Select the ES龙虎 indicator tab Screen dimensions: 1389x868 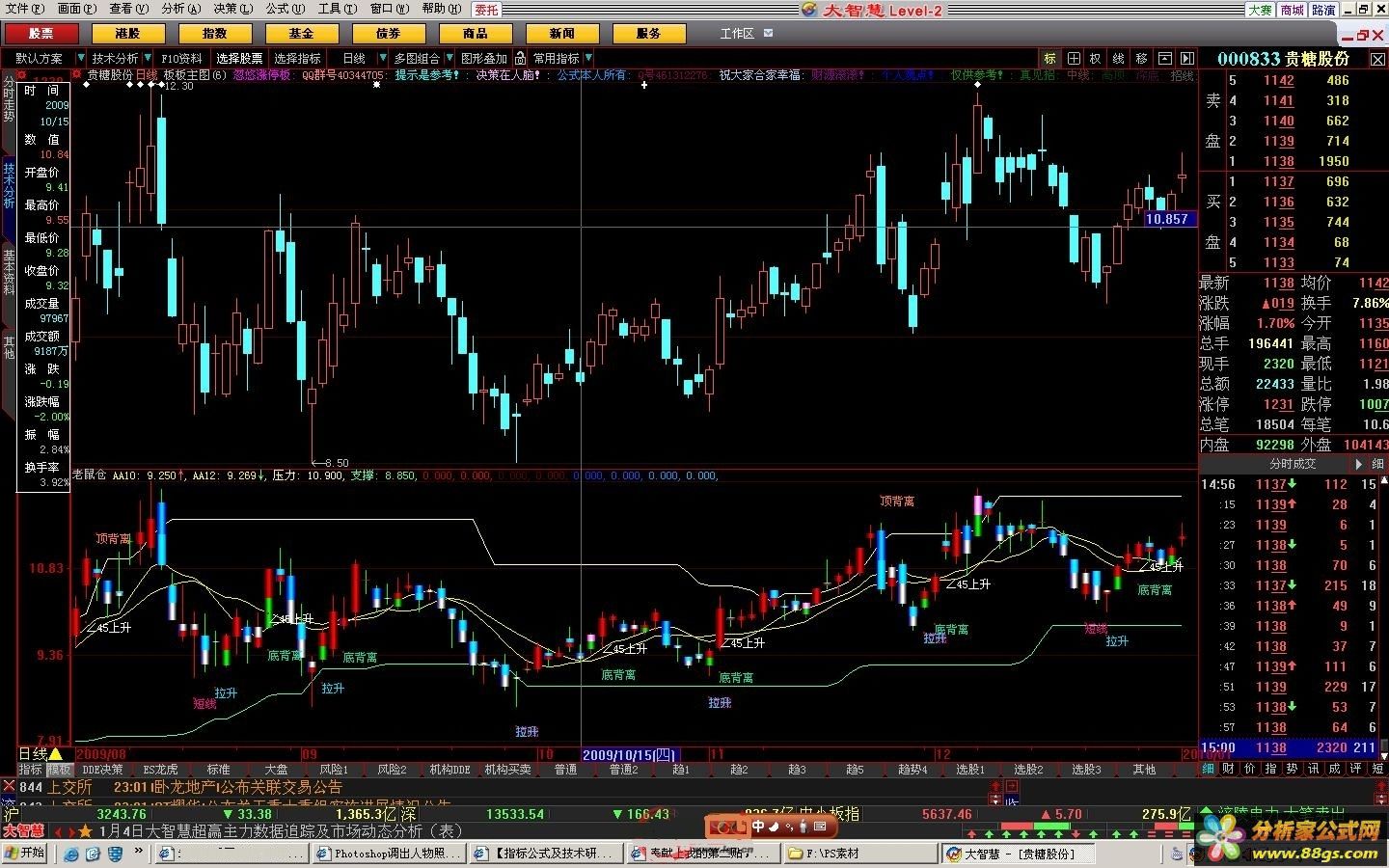click(160, 769)
